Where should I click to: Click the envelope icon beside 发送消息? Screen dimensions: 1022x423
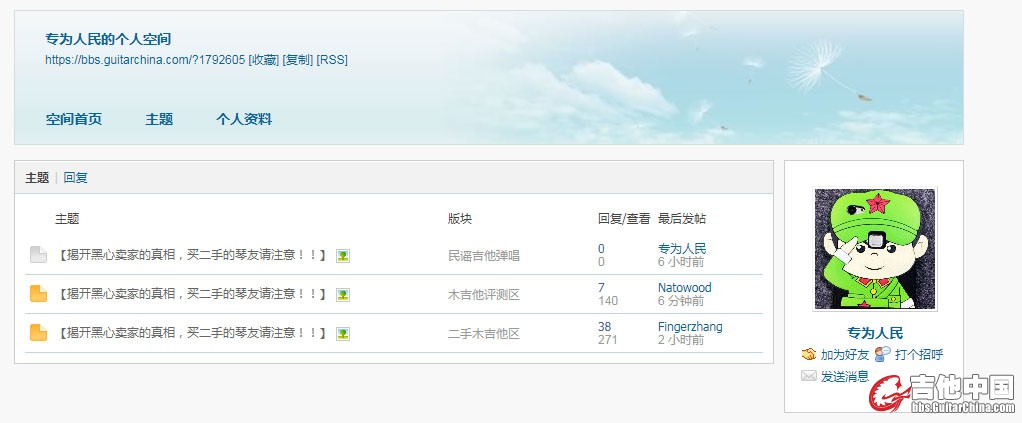[809, 376]
